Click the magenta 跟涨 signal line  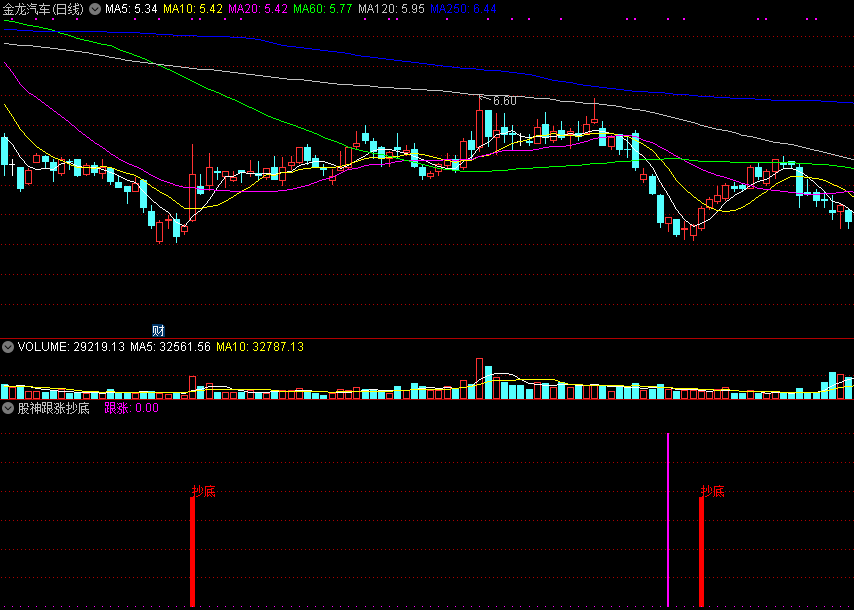pyautogui.click(x=668, y=520)
